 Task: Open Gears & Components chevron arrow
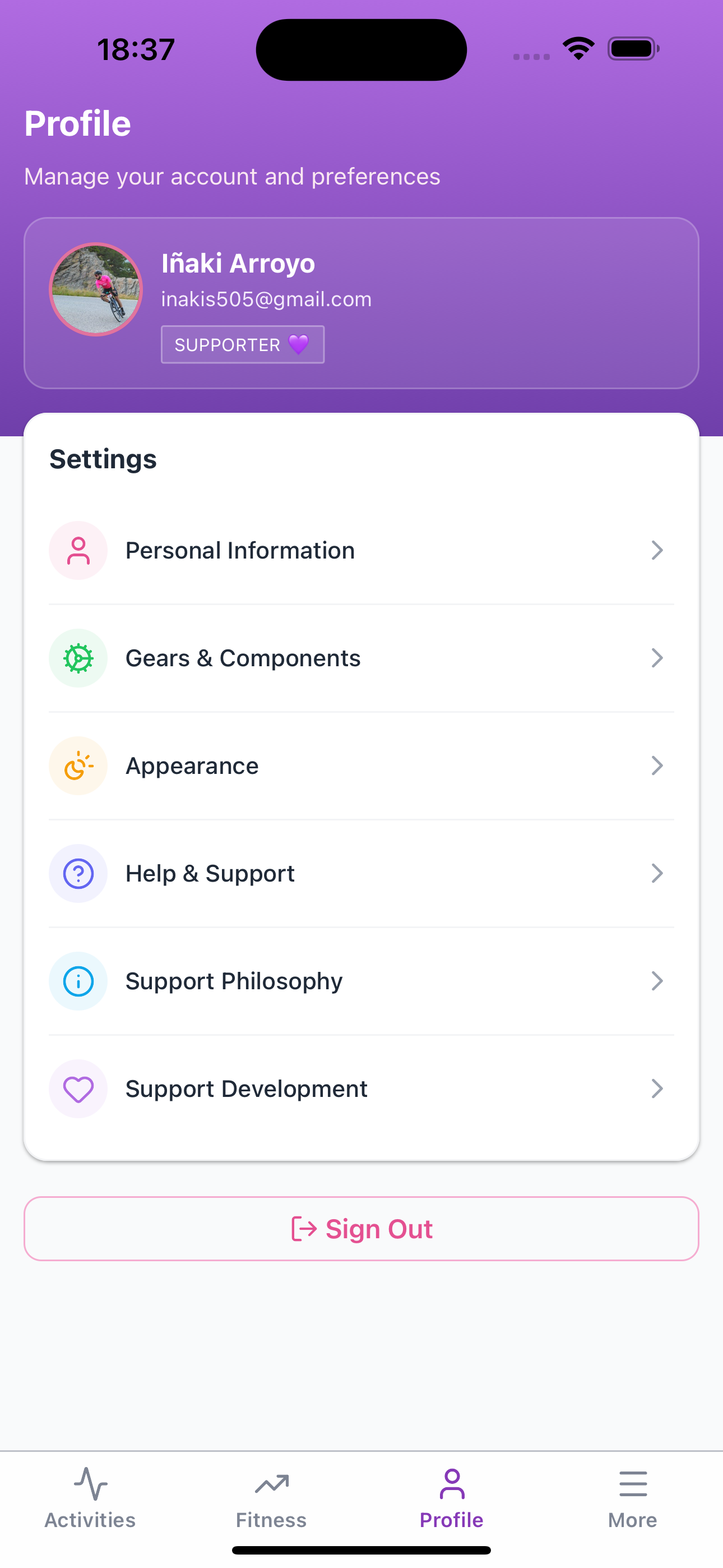pyautogui.click(x=657, y=658)
